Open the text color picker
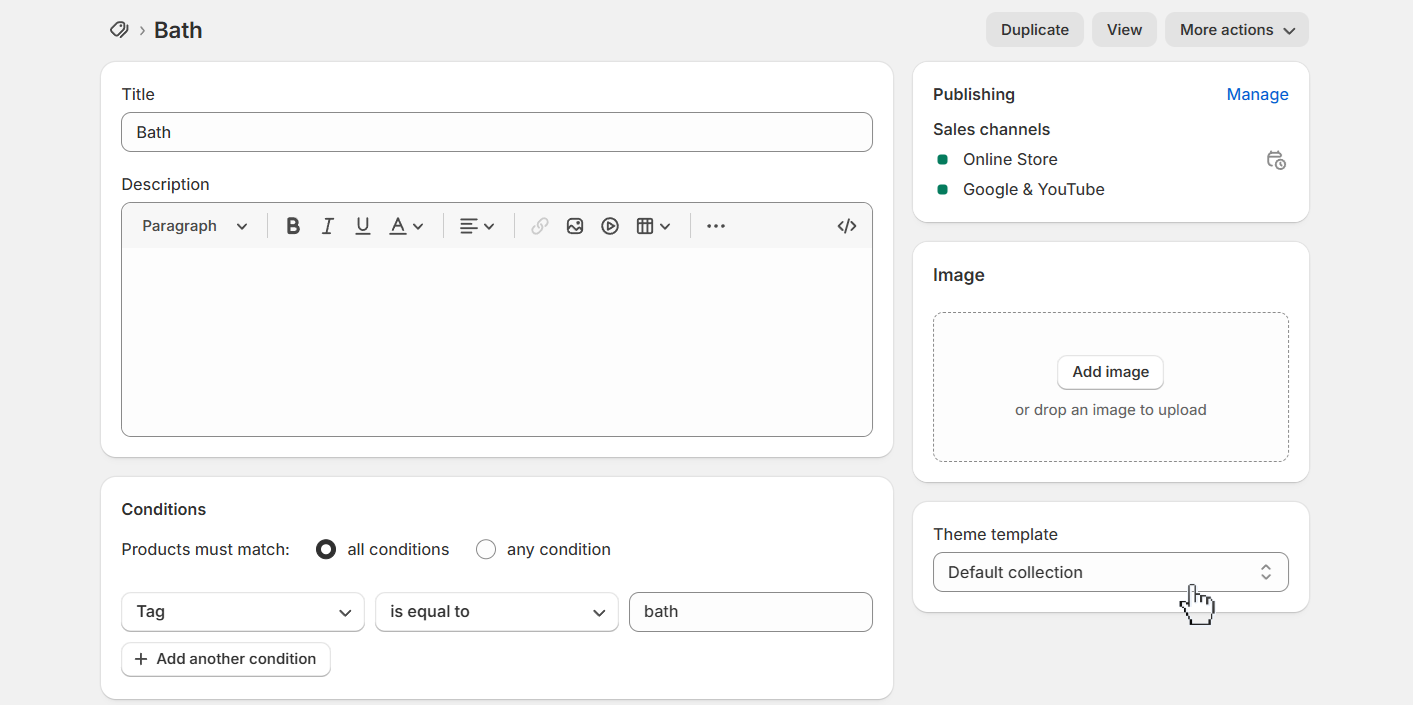Image resolution: width=1413 pixels, height=705 pixels. tap(405, 225)
